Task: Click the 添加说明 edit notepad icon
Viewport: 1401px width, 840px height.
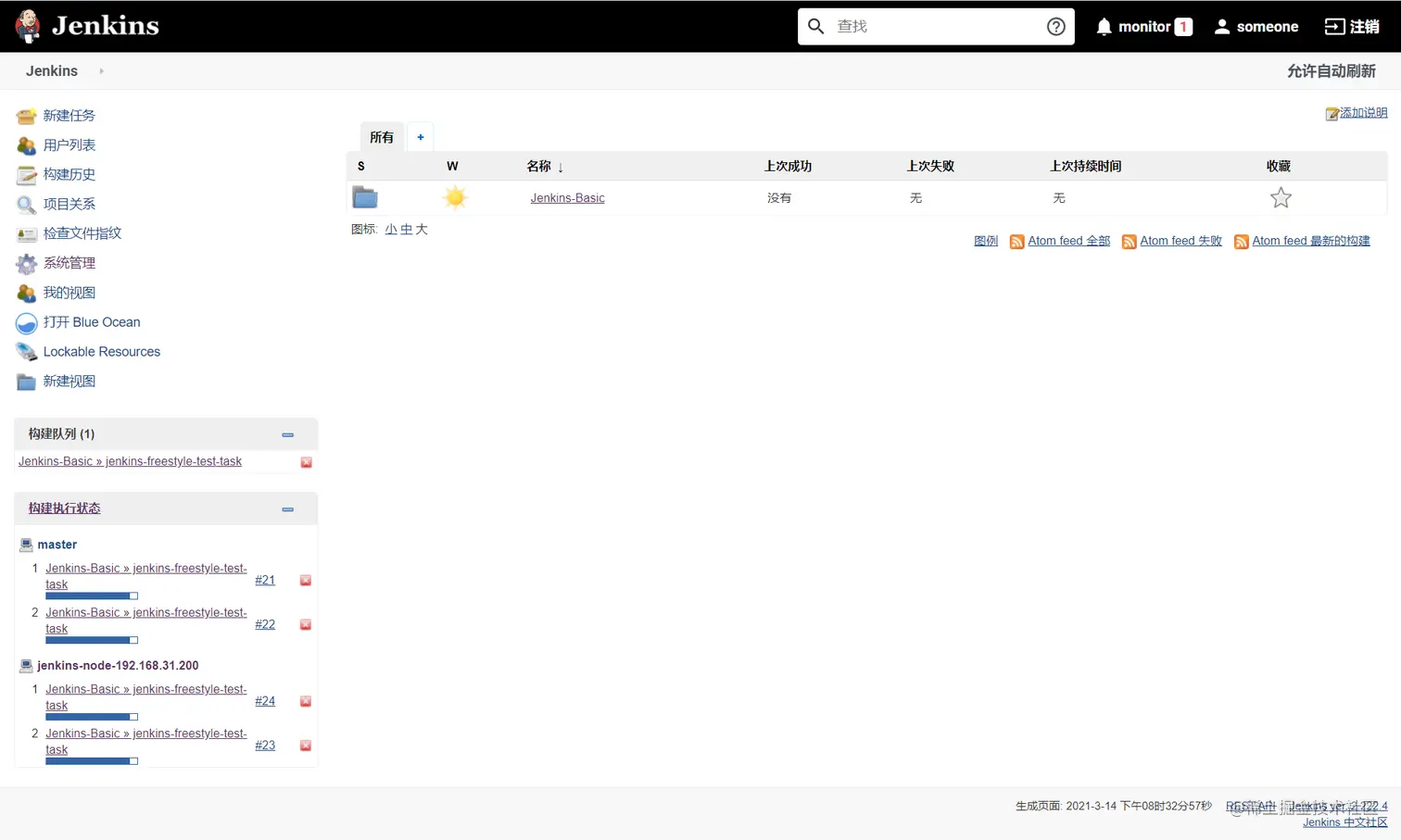Action: coord(1332,114)
